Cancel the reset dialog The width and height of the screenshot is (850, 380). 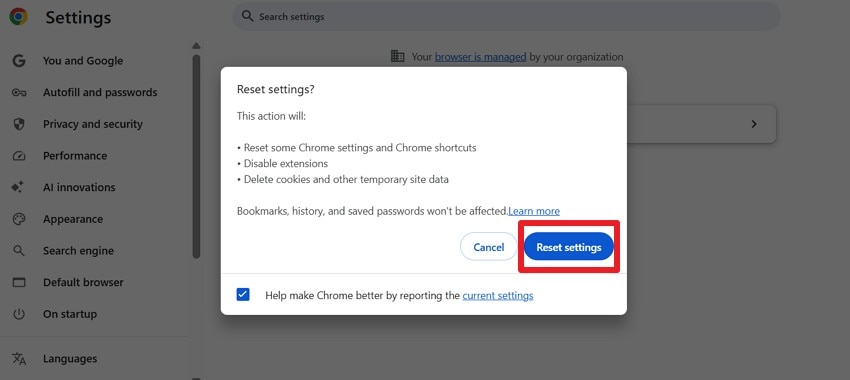click(x=488, y=247)
